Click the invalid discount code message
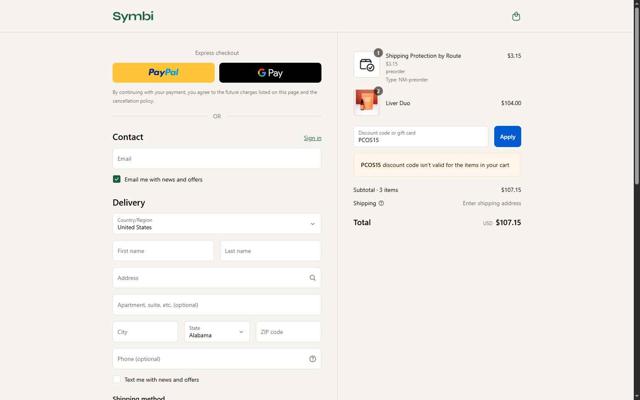The image size is (640, 400). coord(437,165)
